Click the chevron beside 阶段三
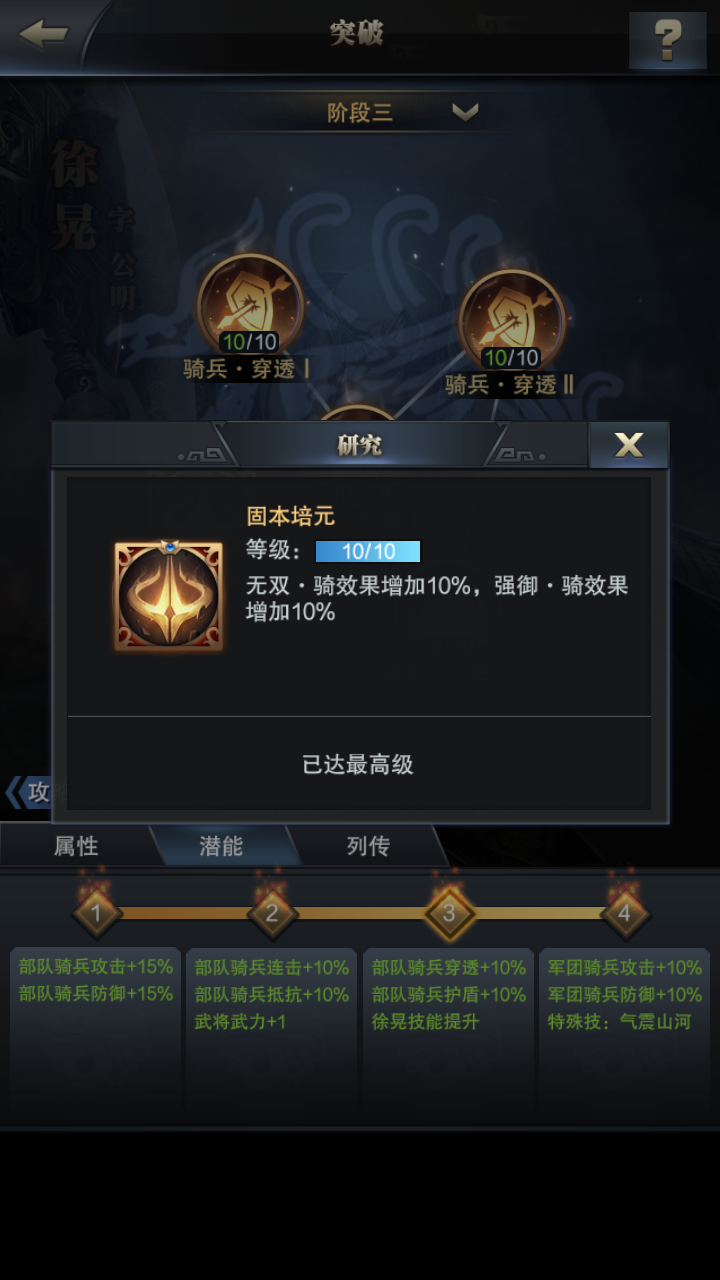The height and width of the screenshot is (1280, 720). click(465, 112)
